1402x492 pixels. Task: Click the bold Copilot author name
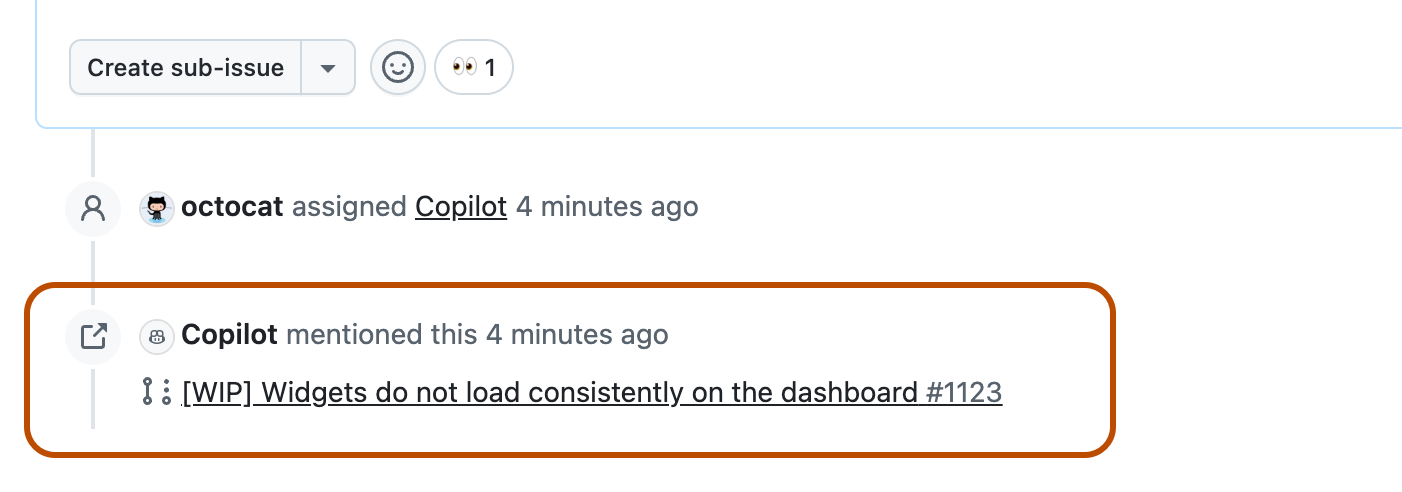(229, 335)
